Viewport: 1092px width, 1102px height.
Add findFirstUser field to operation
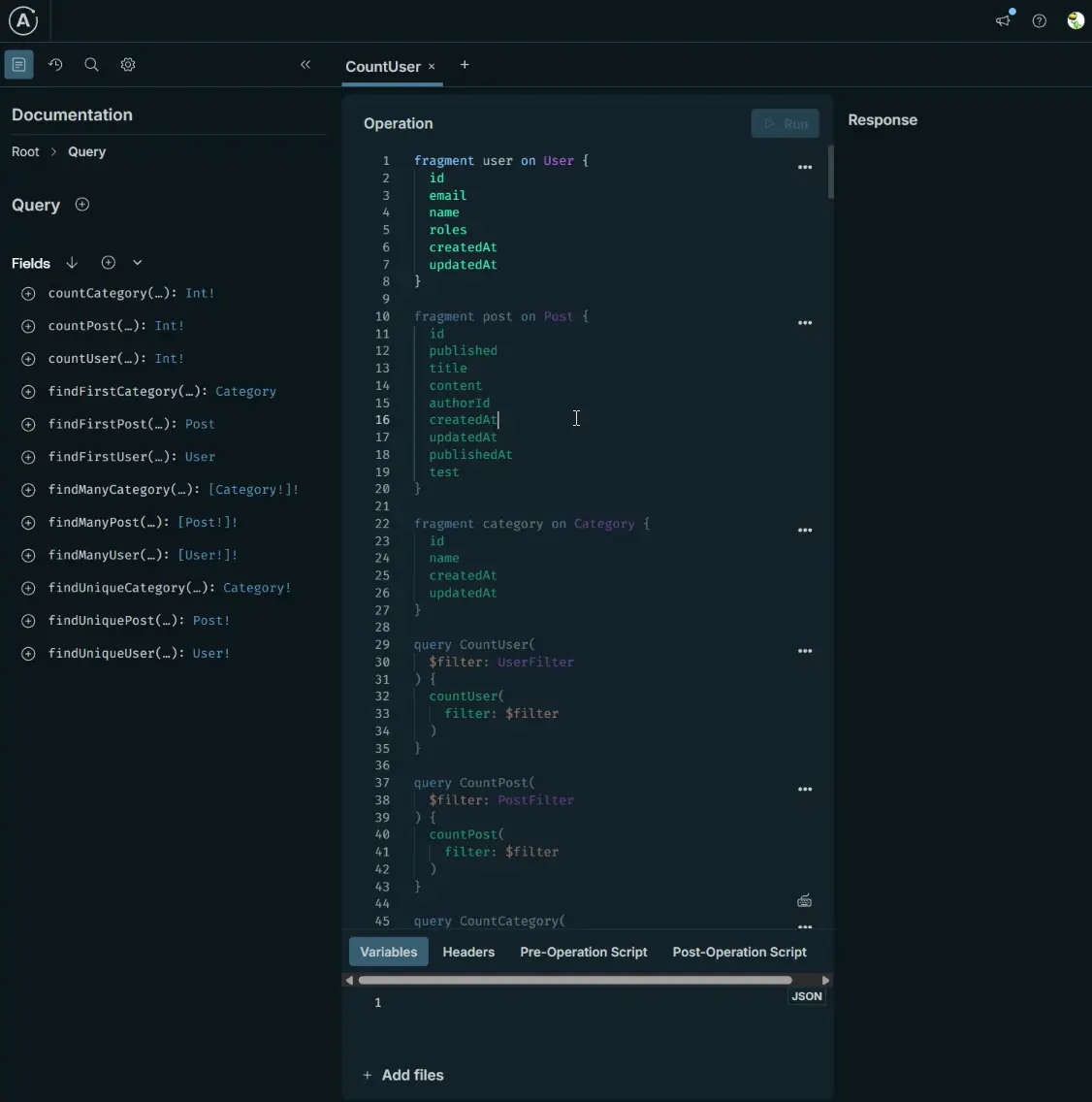click(x=28, y=458)
